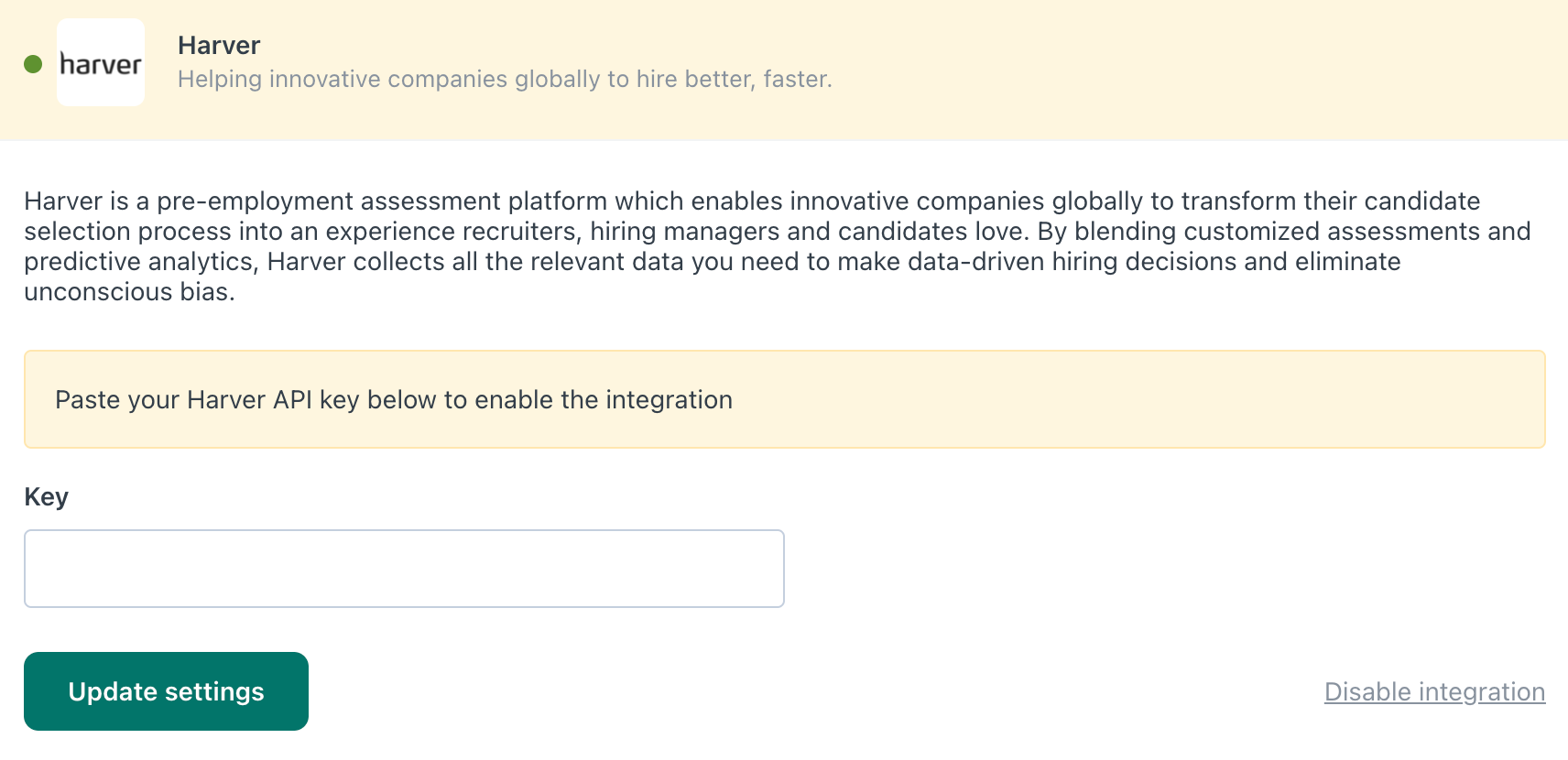Click the Key field label
Screen dimensions: 1568x760
[46, 497]
